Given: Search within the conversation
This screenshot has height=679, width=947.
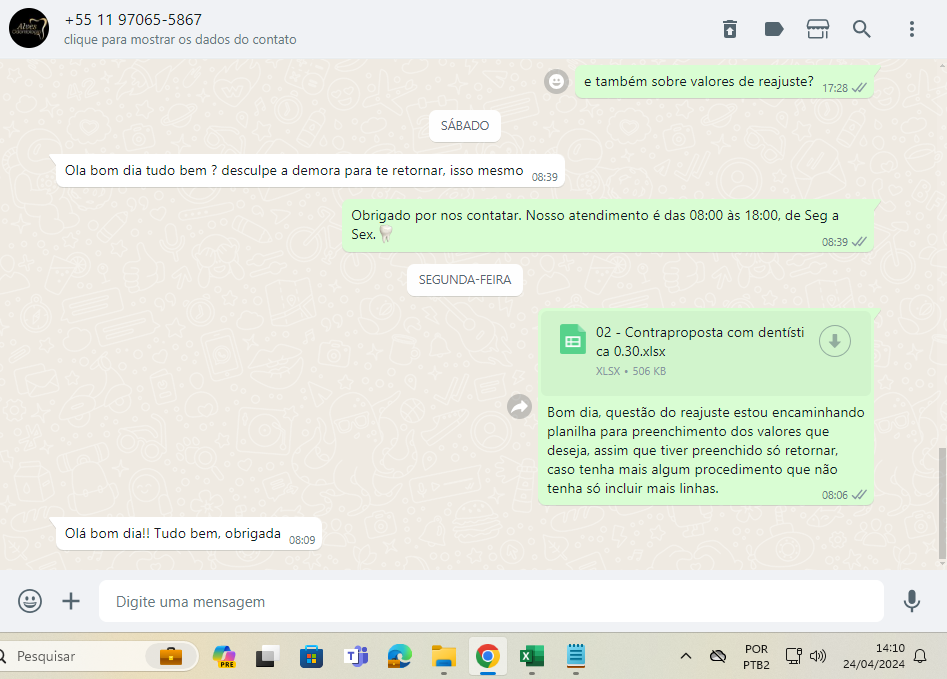Looking at the screenshot, I should coord(861,29).
